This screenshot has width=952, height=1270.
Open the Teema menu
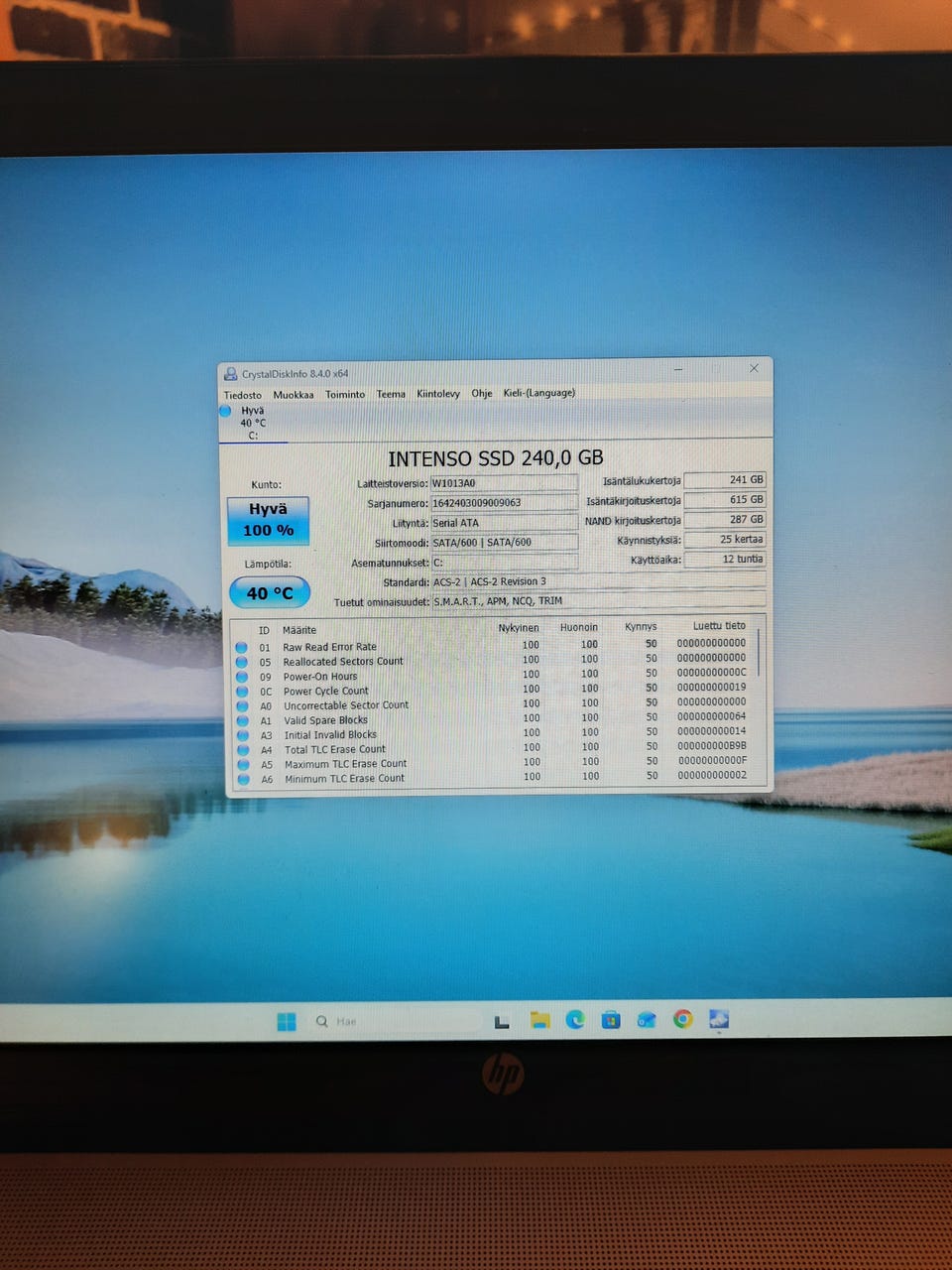[391, 394]
